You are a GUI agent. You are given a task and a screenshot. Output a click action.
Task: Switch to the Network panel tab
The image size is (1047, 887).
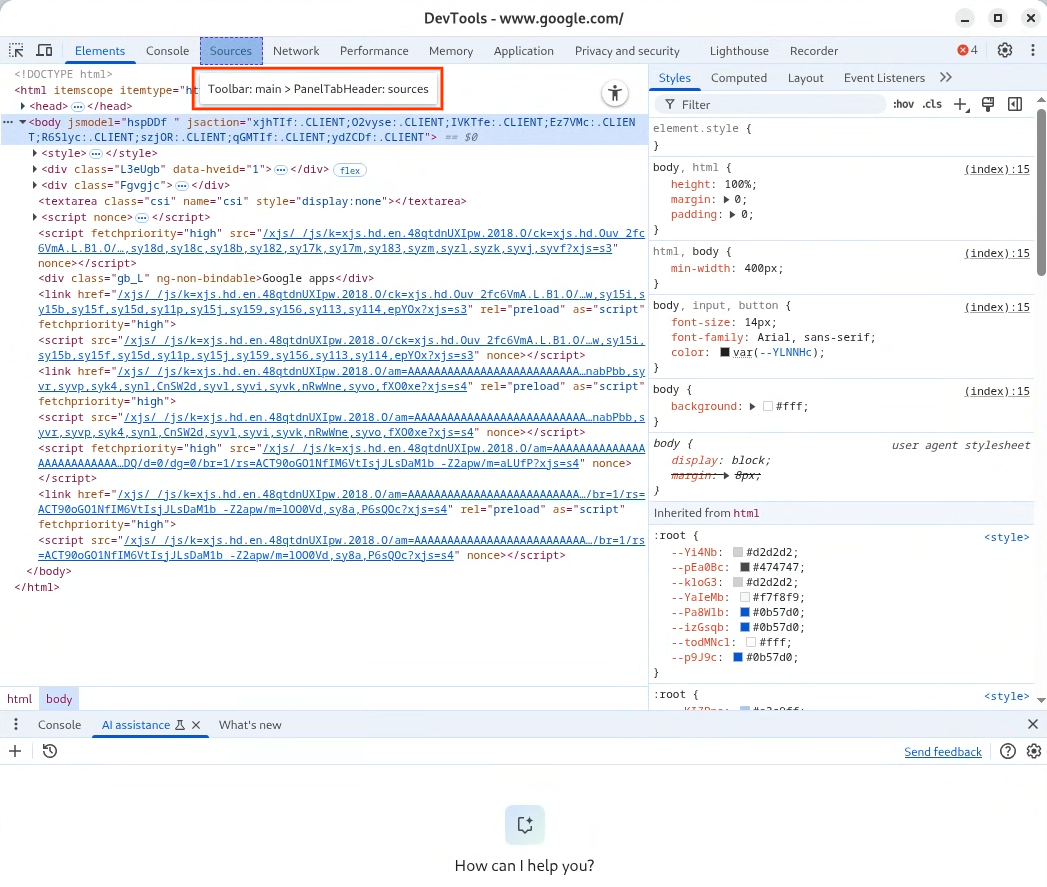[296, 51]
